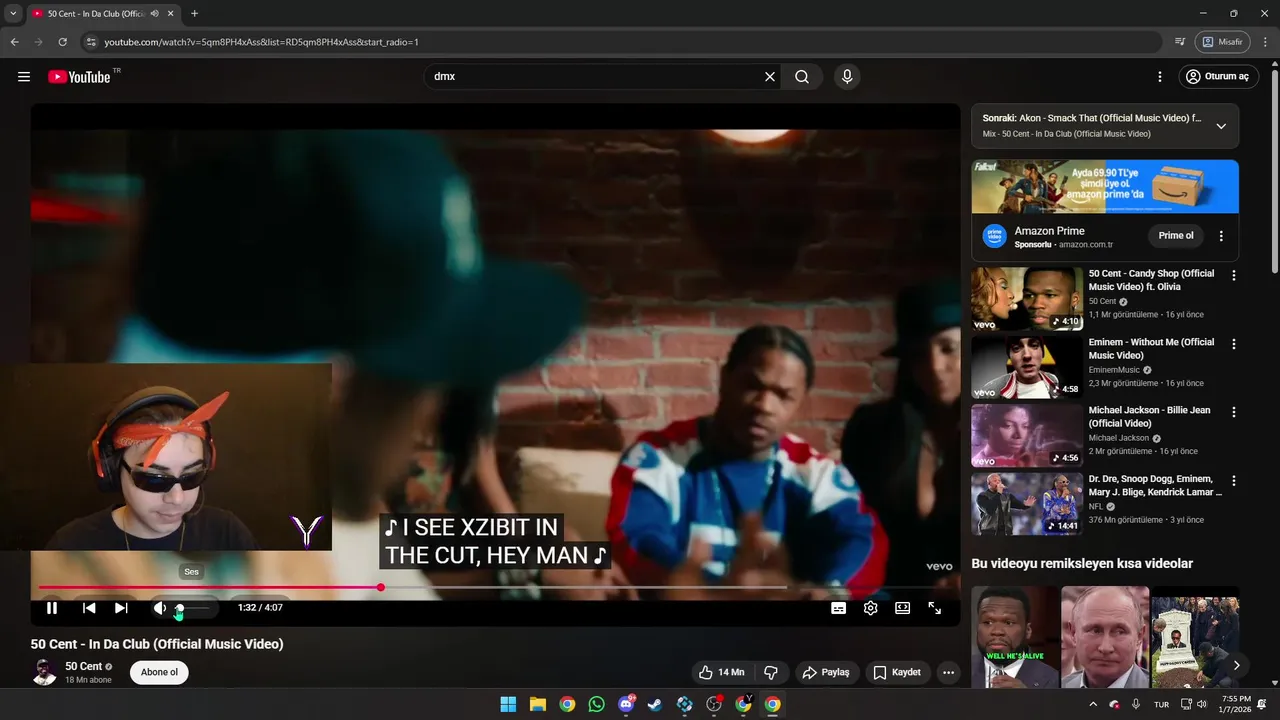Viewport: 1280px width, 720px height.
Task: Reload the page
Action: pos(62,42)
